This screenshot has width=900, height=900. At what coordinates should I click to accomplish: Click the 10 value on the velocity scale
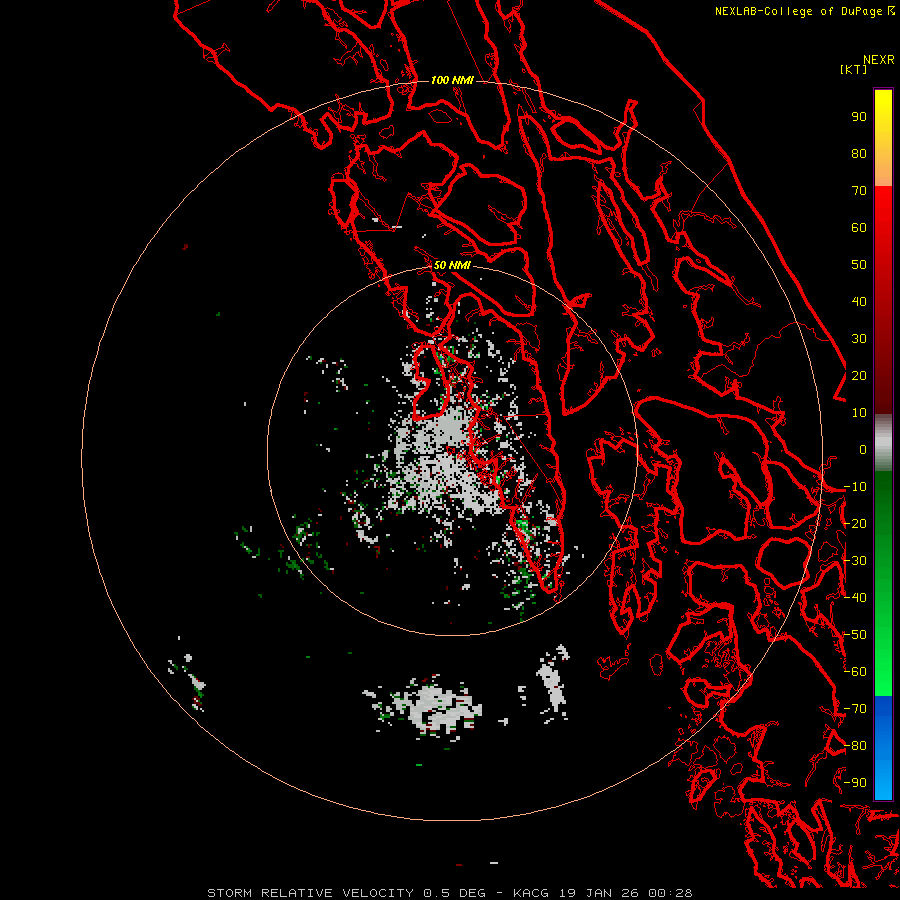click(x=859, y=413)
